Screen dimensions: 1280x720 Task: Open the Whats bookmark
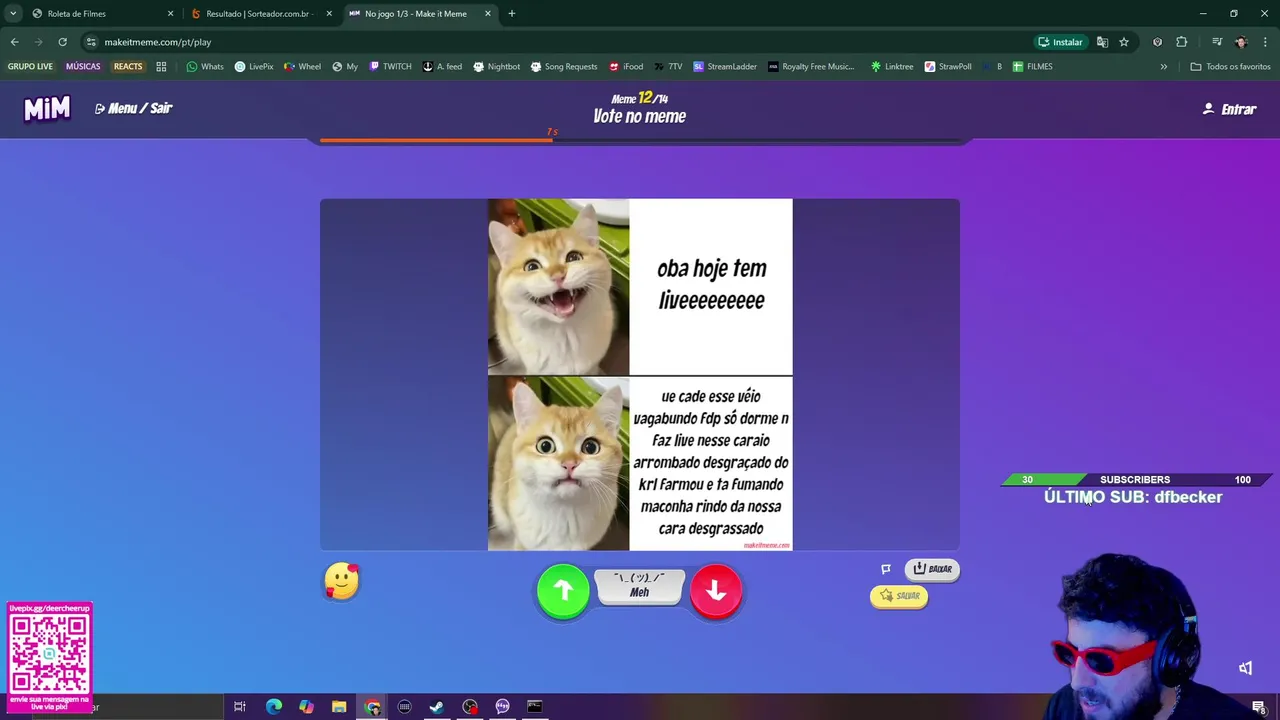pyautogui.click(x=205, y=67)
